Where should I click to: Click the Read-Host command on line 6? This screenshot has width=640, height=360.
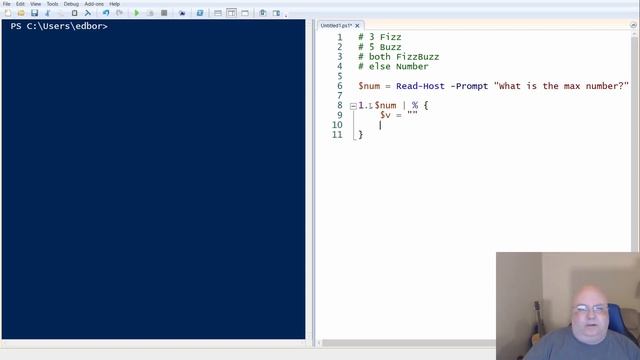[420, 86]
